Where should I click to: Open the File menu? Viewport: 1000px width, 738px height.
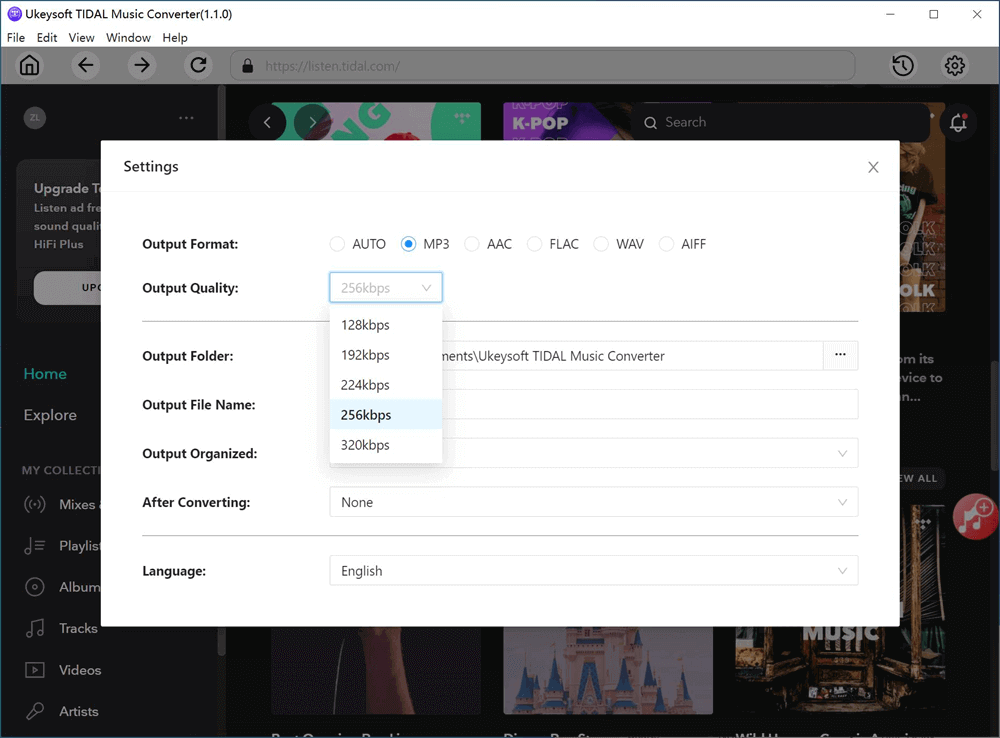pos(16,37)
